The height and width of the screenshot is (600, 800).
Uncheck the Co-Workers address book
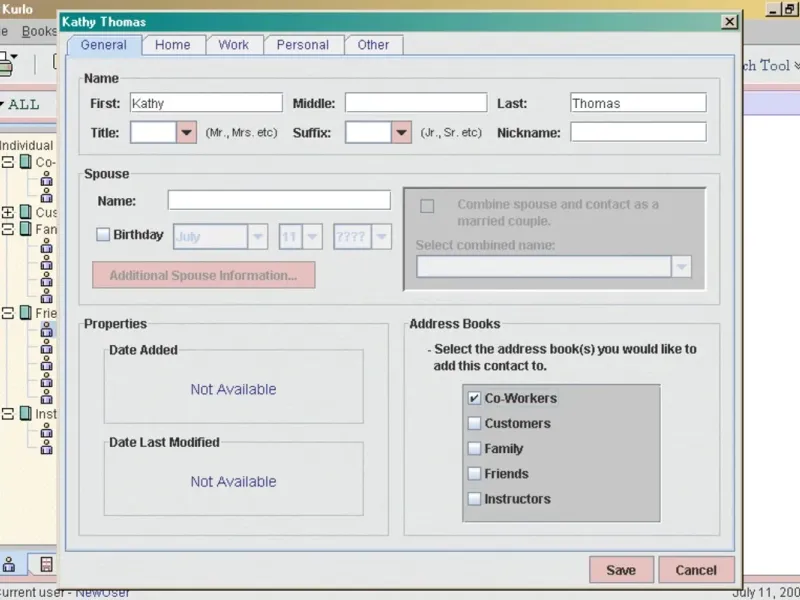click(x=474, y=398)
